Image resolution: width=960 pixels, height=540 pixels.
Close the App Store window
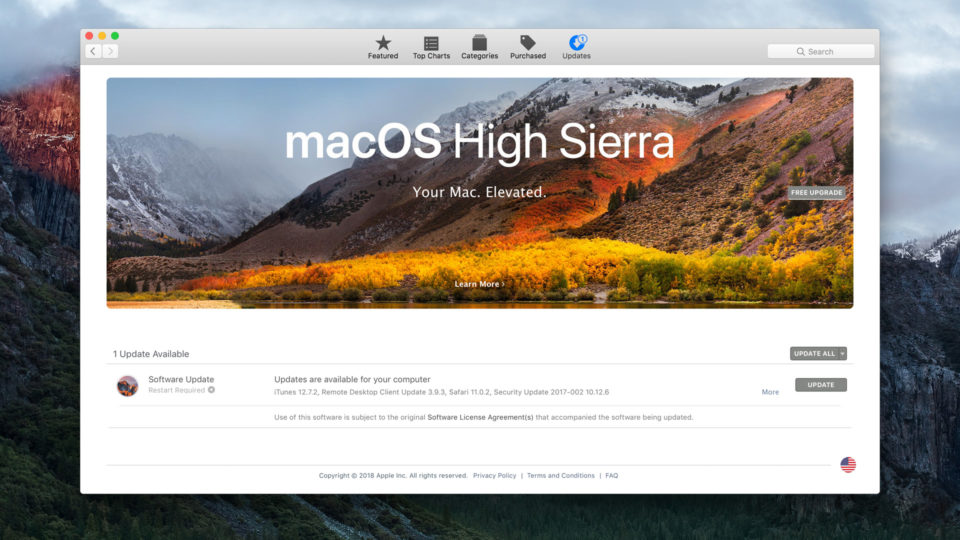click(89, 36)
